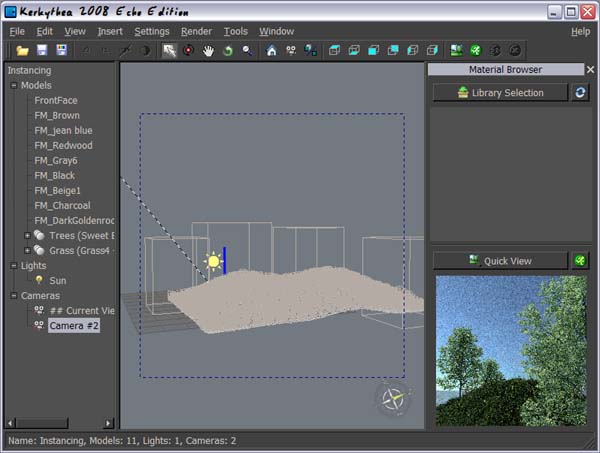Image resolution: width=600 pixels, height=453 pixels.
Task: Click the sun light in viewport
Action: coord(212,262)
